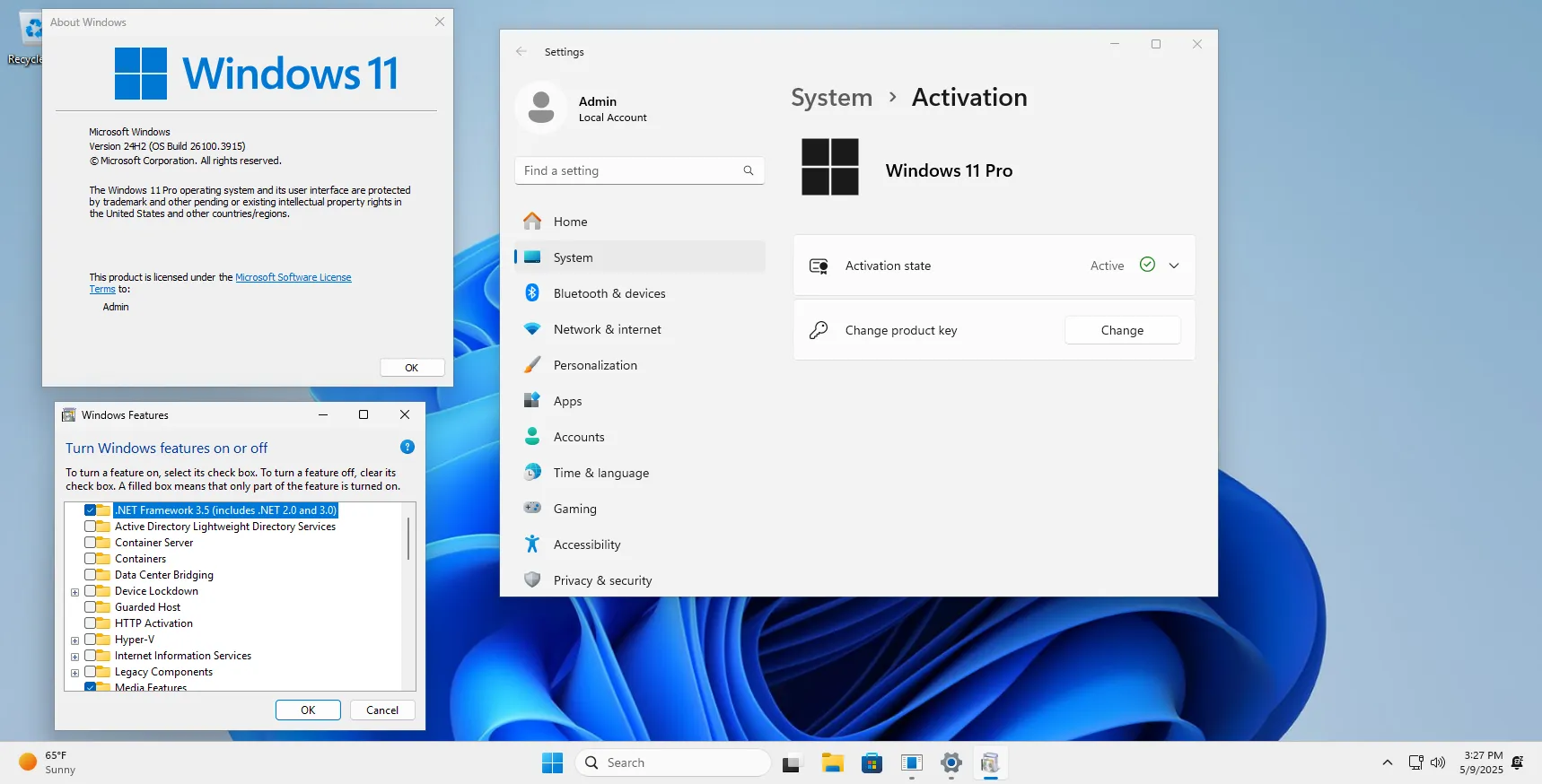Image resolution: width=1542 pixels, height=784 pixels.
Task: Open the clock and date flyout
Action: 1481,762
